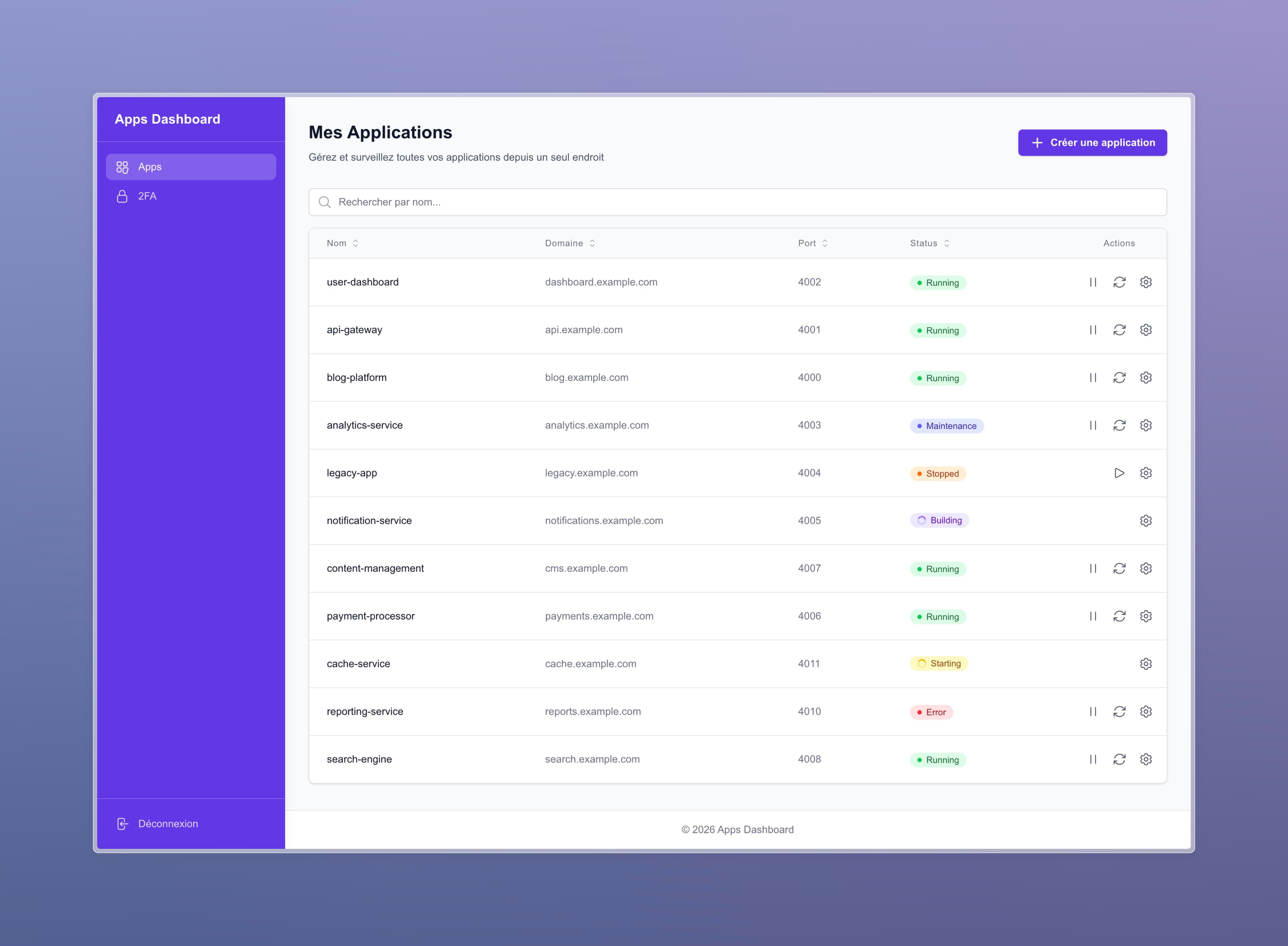Create a new application
This screenshot has width=1288, height=946.
tap(1091, 143)
